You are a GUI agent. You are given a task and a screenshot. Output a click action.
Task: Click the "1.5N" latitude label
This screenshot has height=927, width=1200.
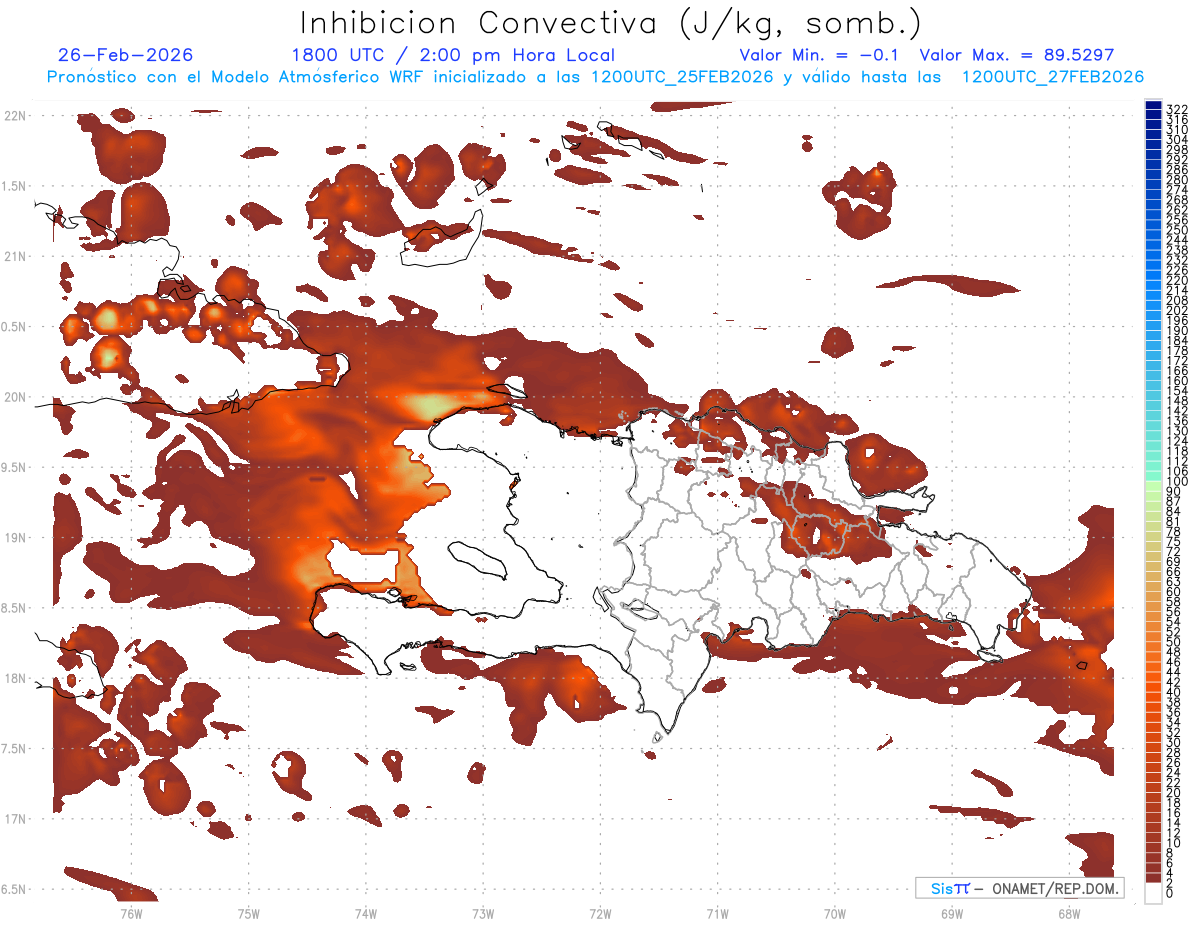16,186
